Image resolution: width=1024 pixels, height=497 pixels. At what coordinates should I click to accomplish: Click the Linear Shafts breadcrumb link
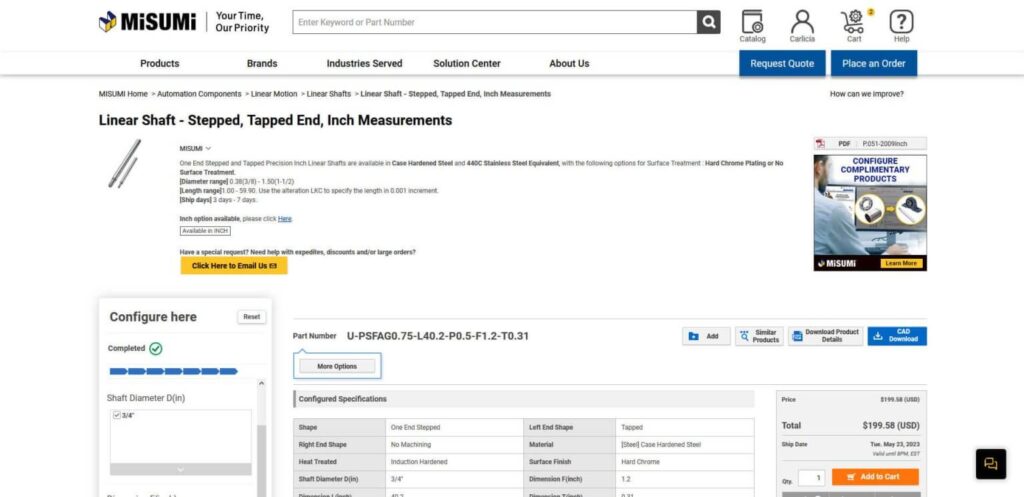(329, 94)
